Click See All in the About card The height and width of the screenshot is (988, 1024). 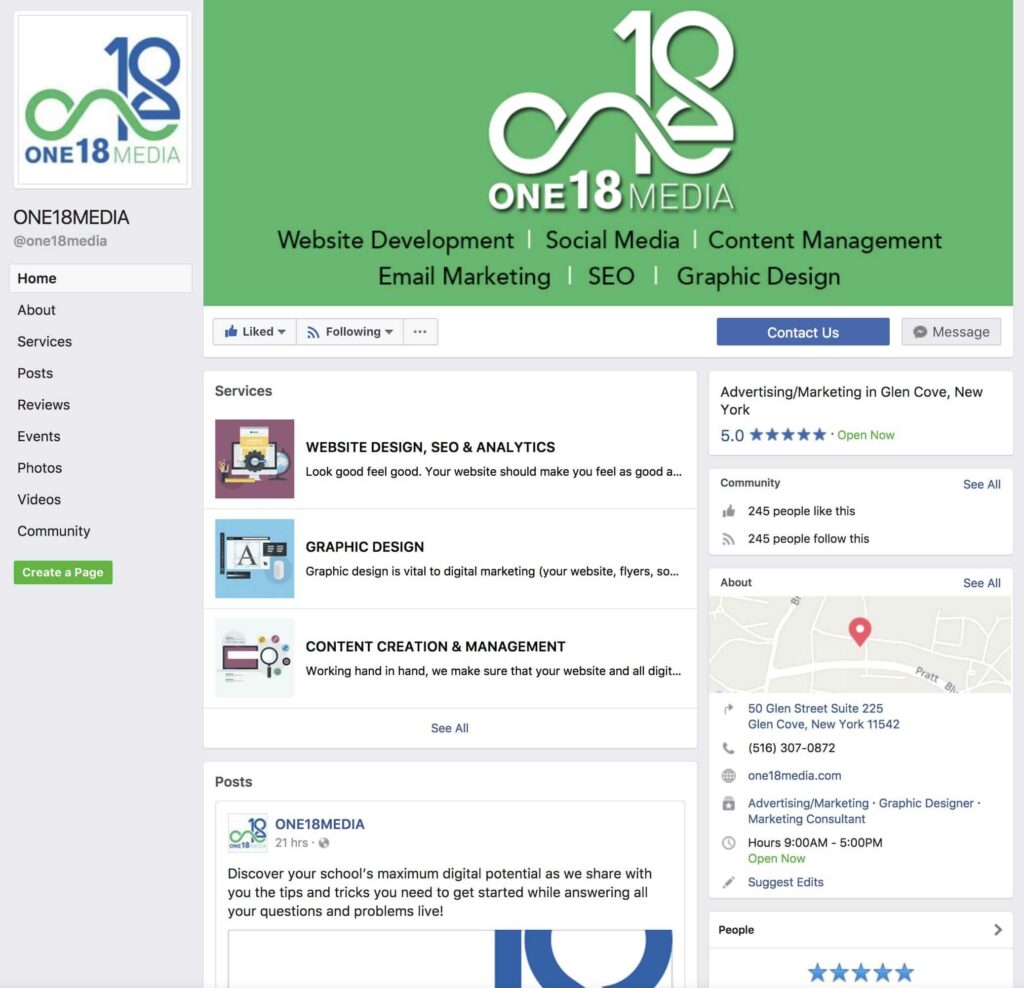982,583
